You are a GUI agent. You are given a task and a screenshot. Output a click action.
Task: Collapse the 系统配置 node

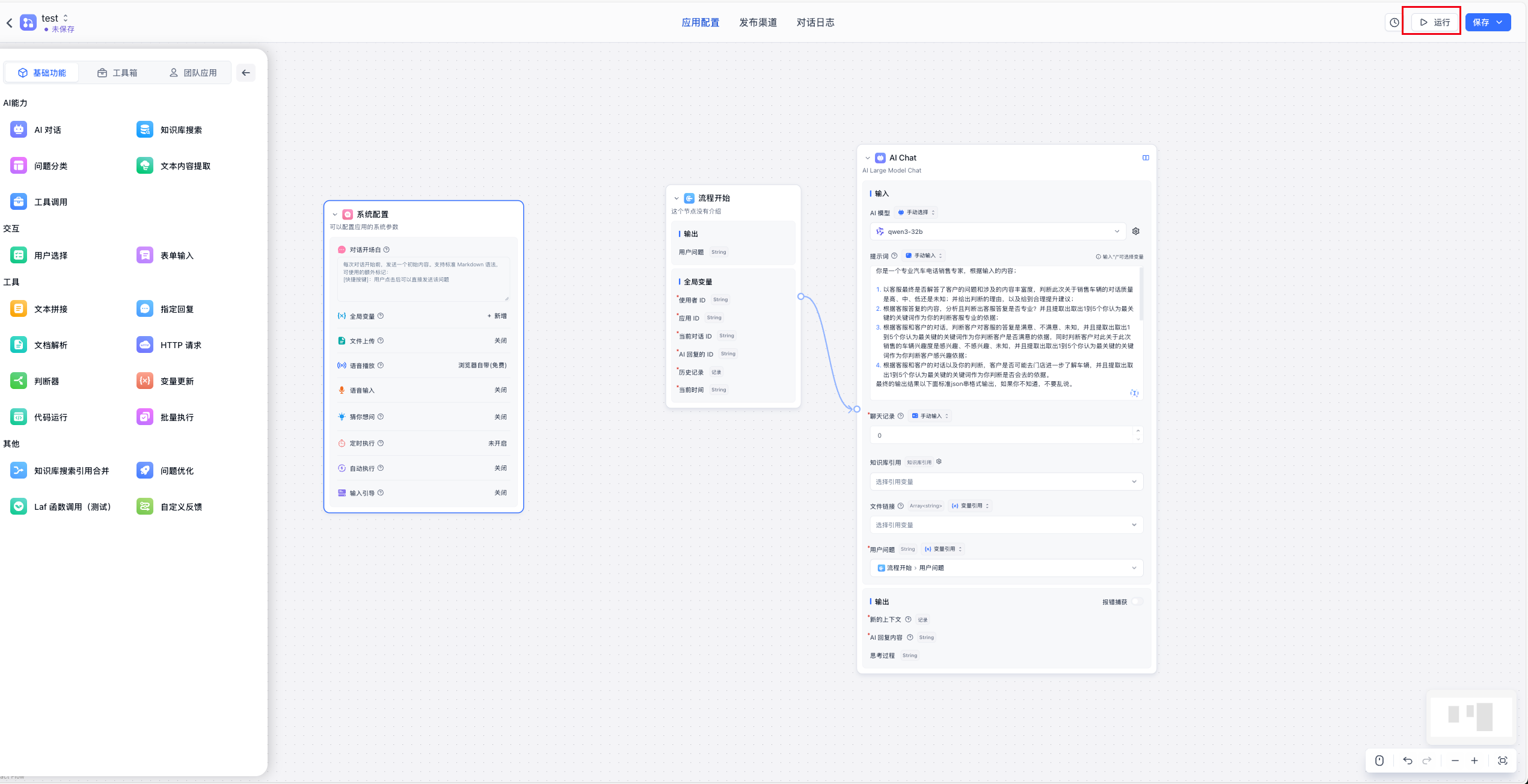(335, 215)
